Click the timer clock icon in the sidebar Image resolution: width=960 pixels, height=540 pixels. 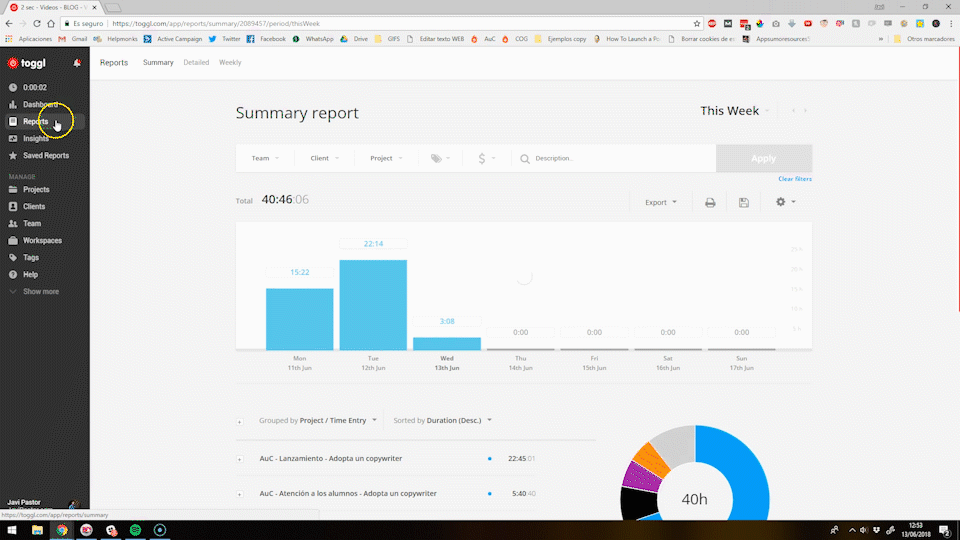13,87
